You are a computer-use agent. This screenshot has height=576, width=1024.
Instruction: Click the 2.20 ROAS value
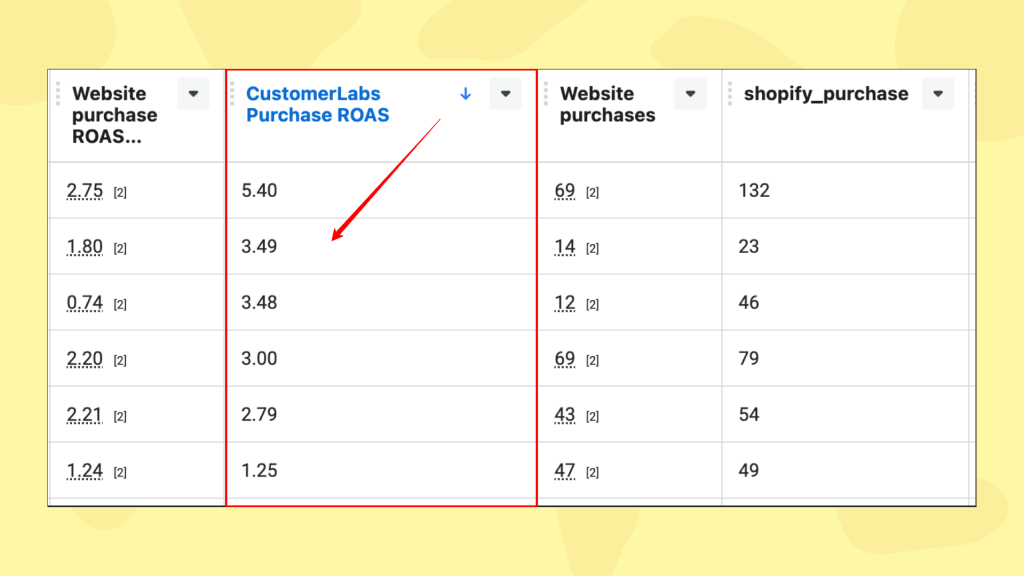coord(85,359)
